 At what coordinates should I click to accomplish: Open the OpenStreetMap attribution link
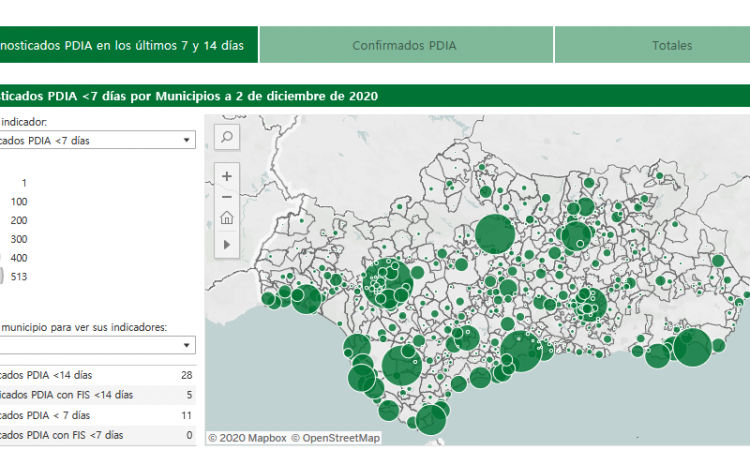coord(334,438)
